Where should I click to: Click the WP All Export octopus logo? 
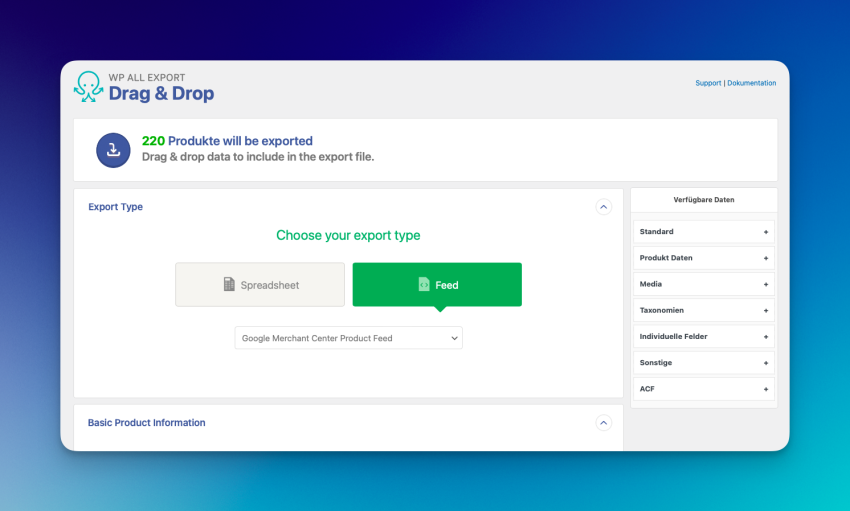[x=88, y=87]
